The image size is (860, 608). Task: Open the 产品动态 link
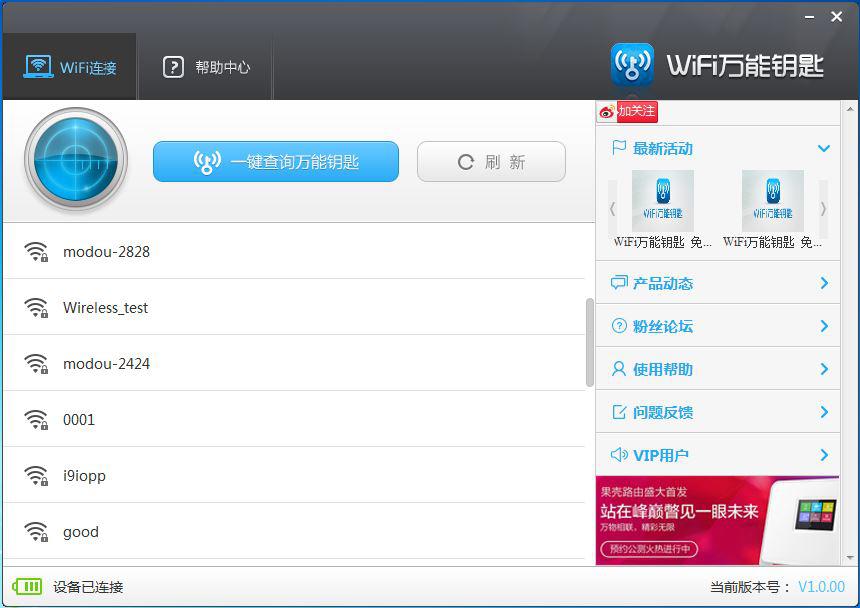pos(663,283)
